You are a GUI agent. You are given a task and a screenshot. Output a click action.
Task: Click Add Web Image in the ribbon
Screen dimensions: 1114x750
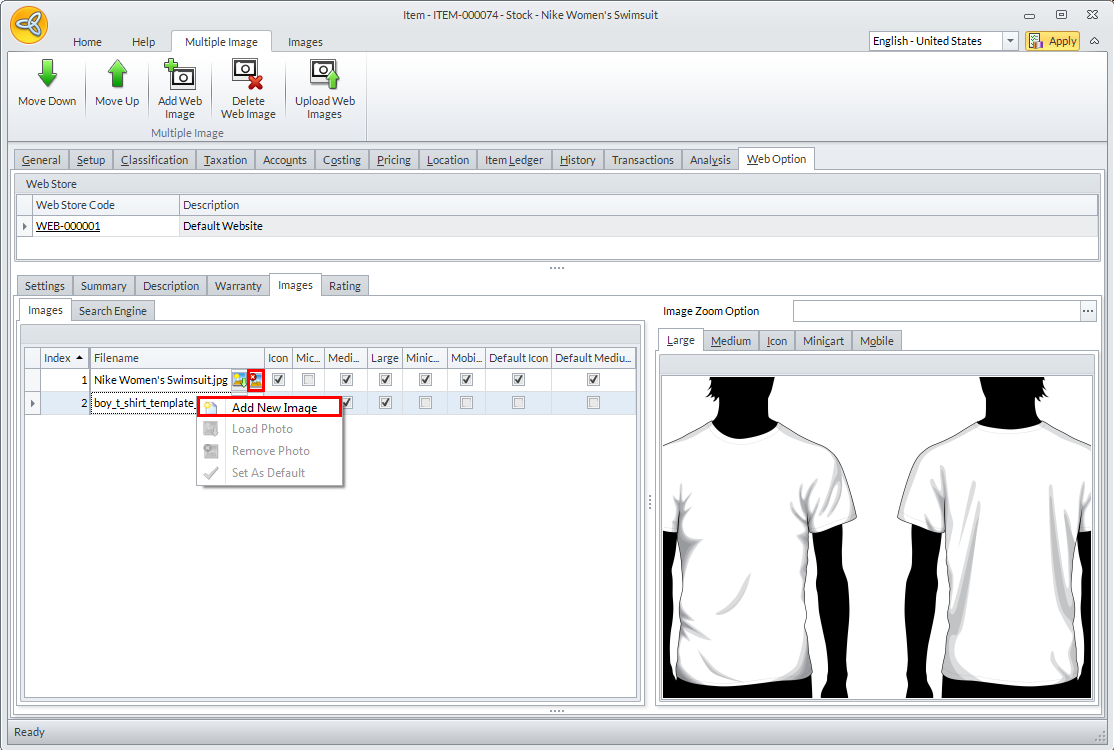coord(180,75)
